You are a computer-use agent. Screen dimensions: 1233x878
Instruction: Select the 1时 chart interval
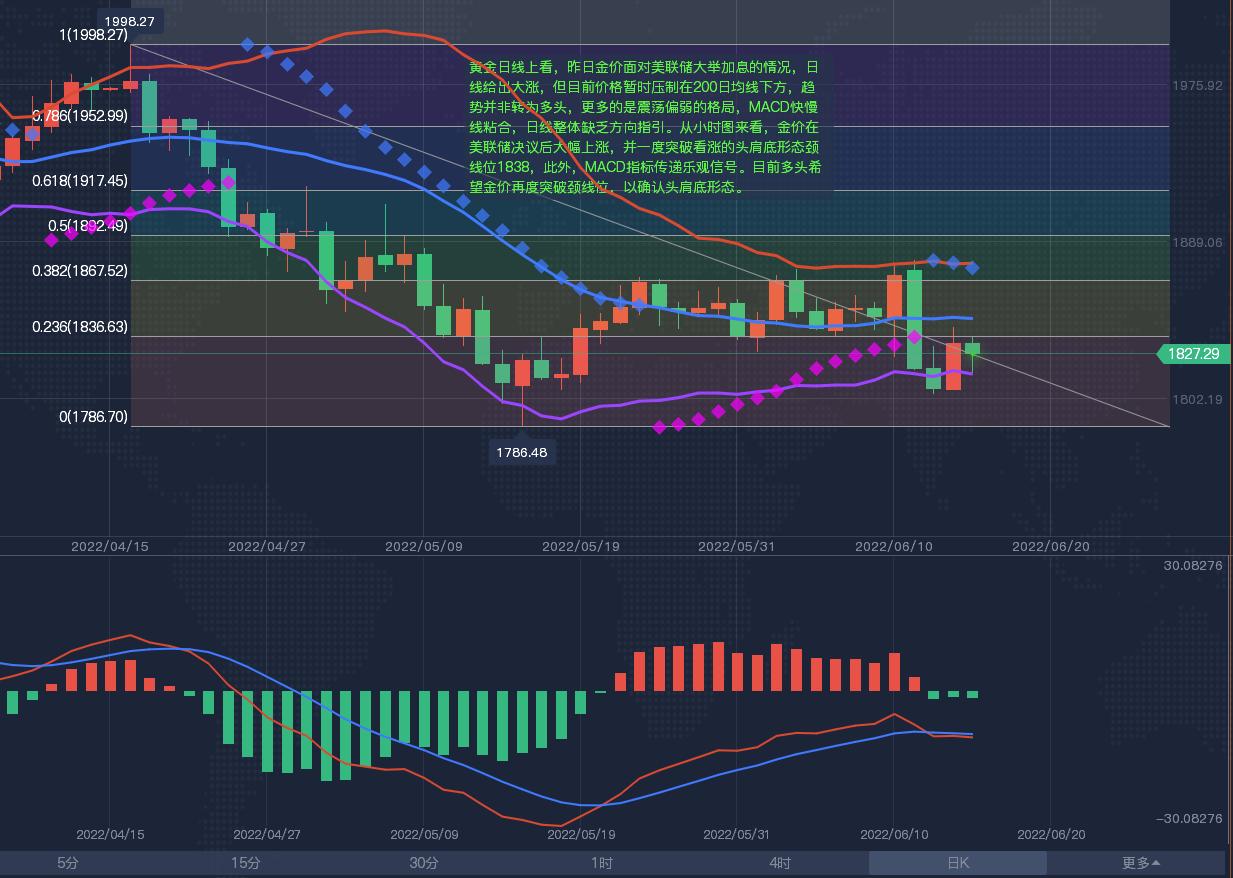pyautogui.click(x=602, y=863)
